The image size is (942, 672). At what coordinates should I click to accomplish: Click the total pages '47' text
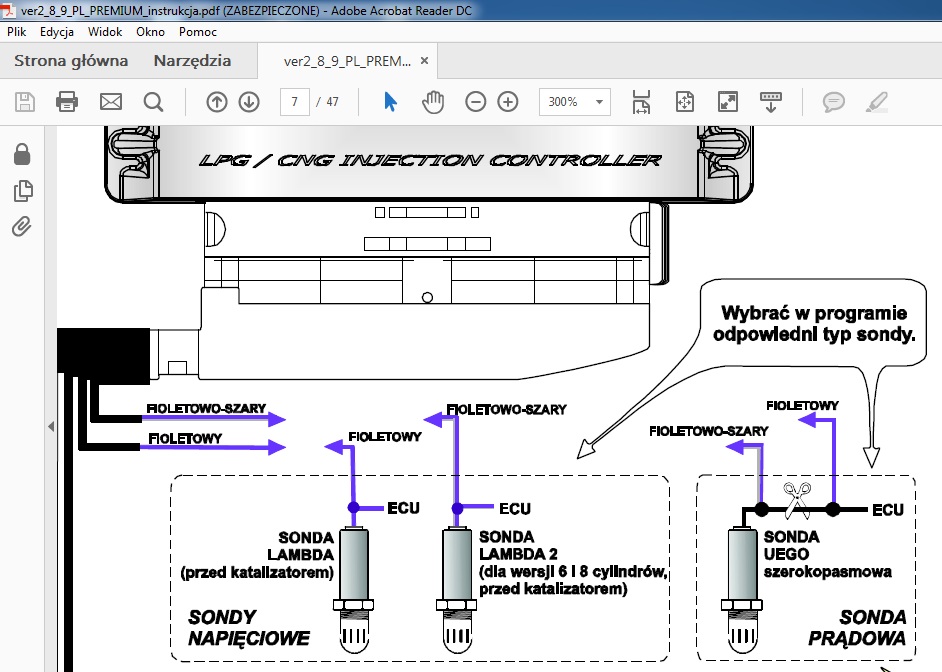pos(332,101)
